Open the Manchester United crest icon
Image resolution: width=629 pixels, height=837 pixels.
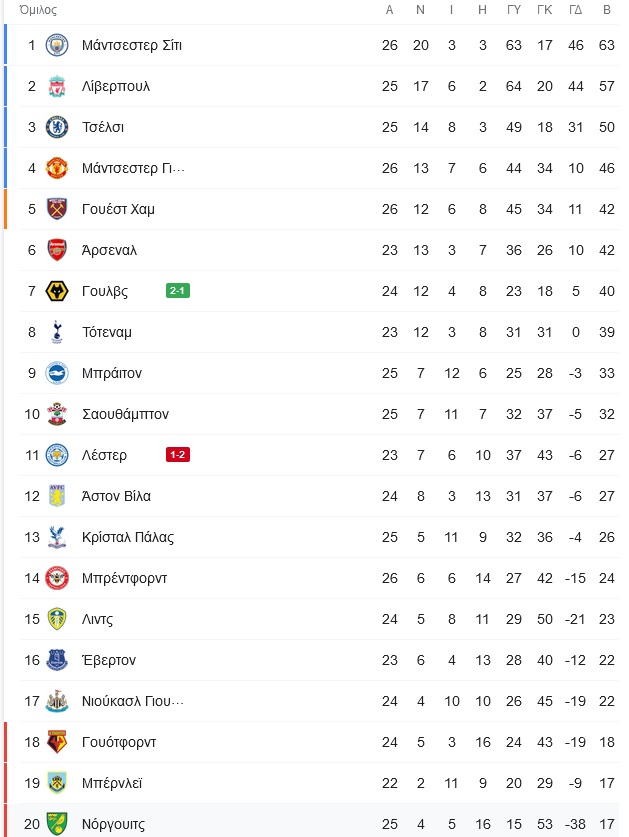tap(57, 168)
